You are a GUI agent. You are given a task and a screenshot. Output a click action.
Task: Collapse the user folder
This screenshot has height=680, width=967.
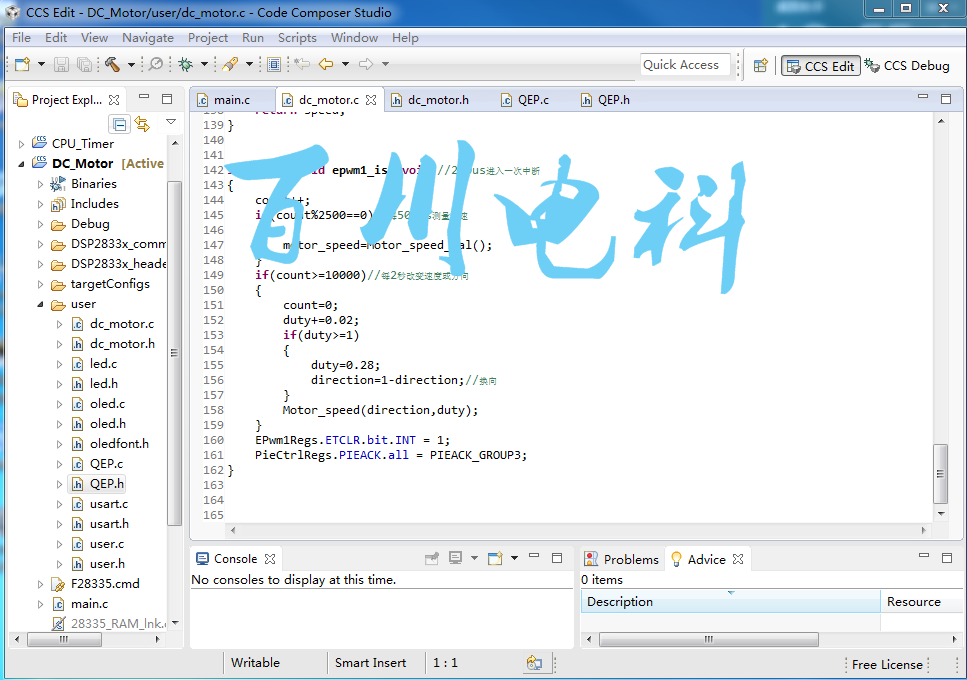point(40,304)
